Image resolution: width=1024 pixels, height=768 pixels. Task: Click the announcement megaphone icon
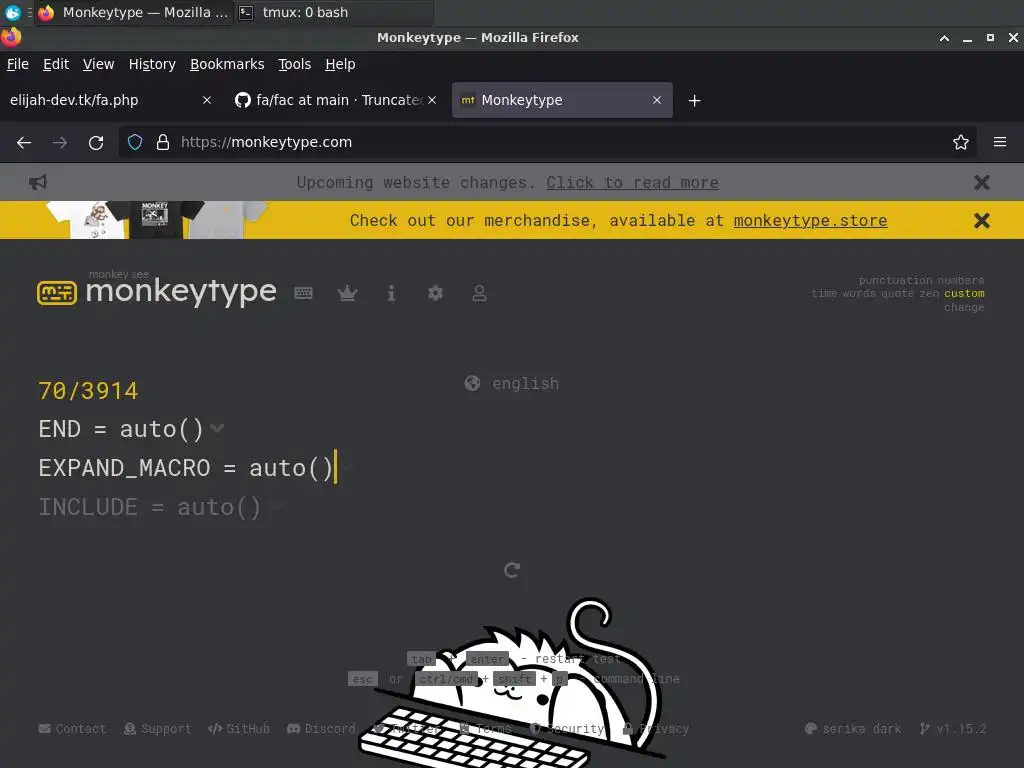click(38, 182)
